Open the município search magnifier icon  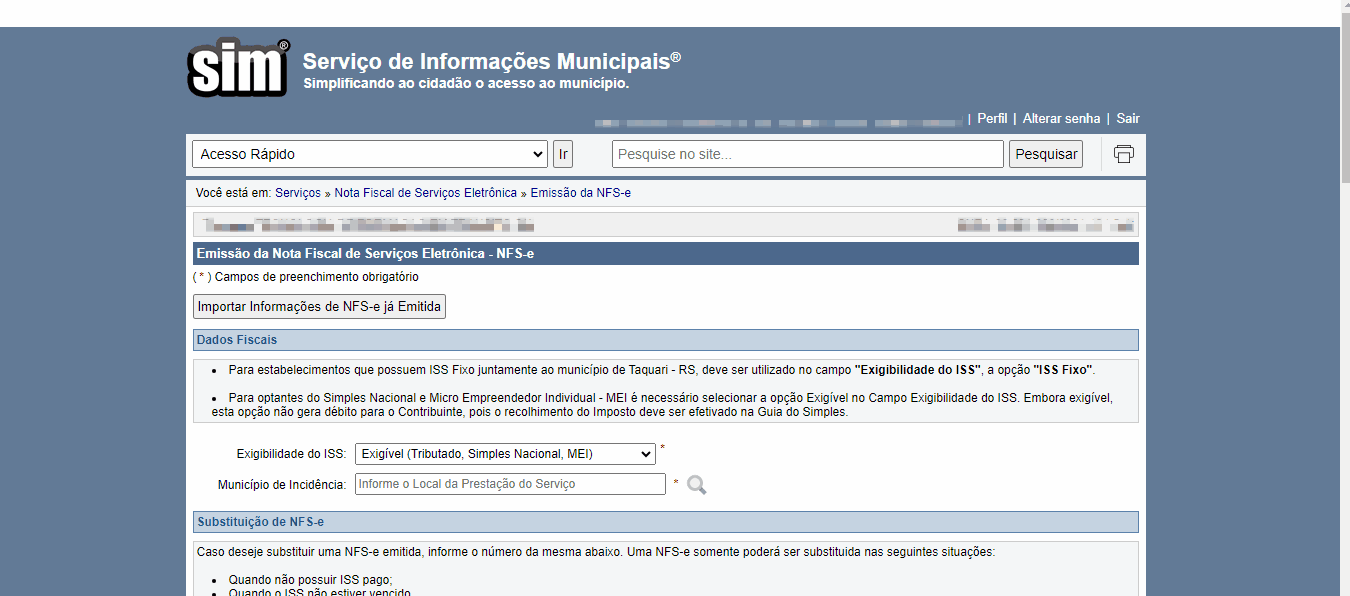coord(696,485)
